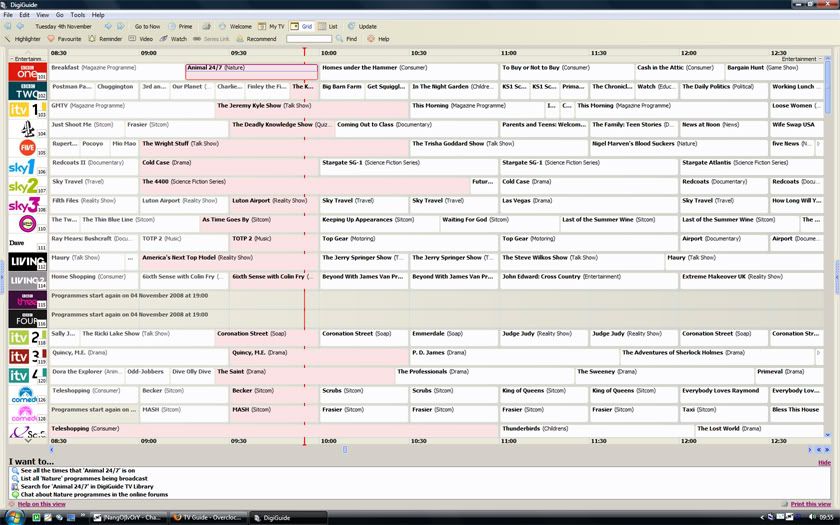Click left scroll arrow under grid
The width and height of the screenshot is (840, 525).
click(x=51, y=449)
